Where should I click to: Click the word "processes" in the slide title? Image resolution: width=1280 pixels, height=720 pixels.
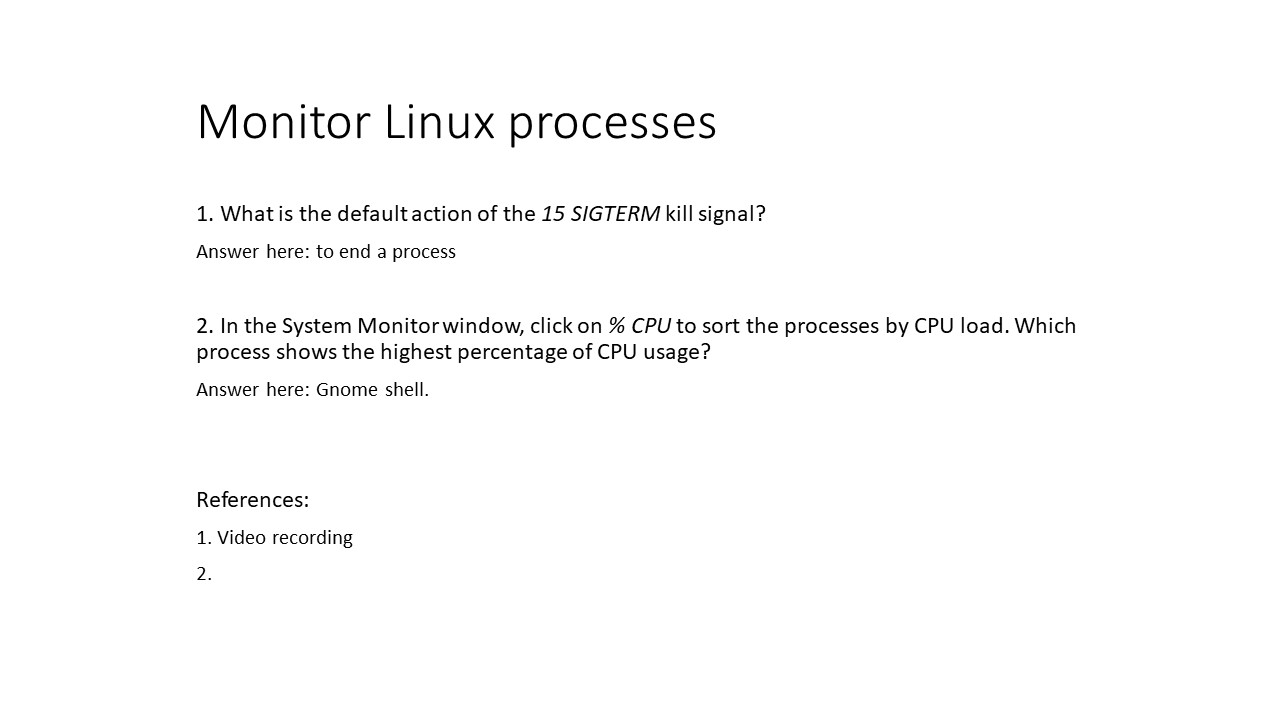612,126
